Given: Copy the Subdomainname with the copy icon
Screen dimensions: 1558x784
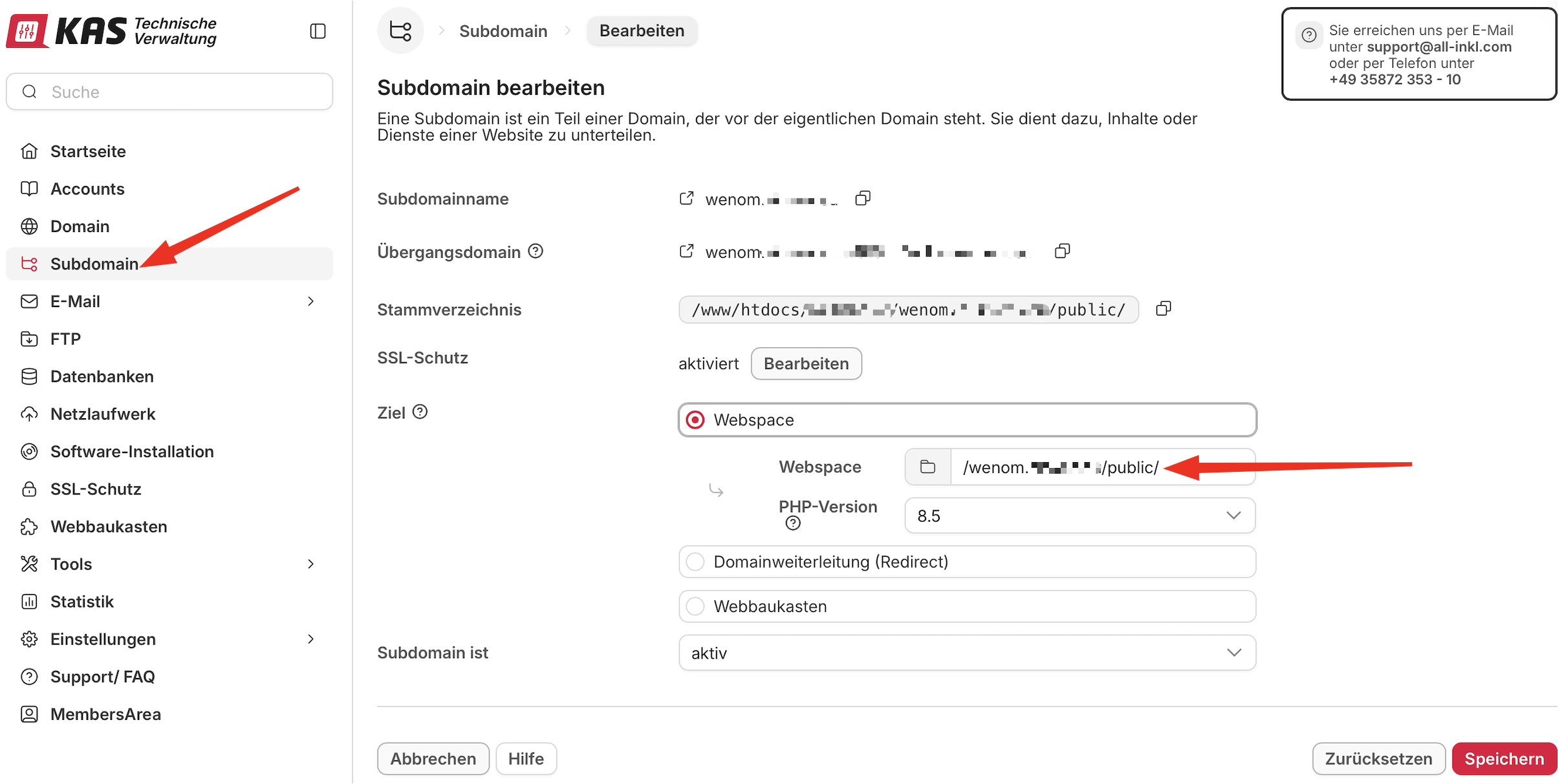Looking at the screenshot, I should pos(863,198).
